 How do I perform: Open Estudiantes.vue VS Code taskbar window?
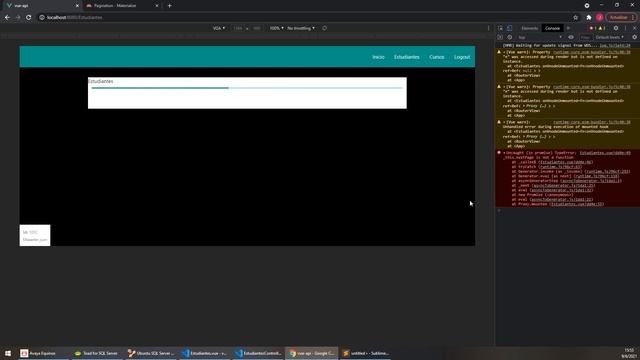pyautogui.click(x=204, y=353)
